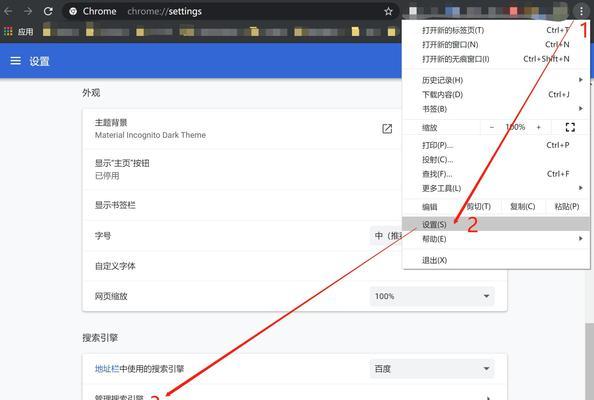Click the page vertical scrollbar thumb
Image resolution: width=594 pixels, height=400 pixels.
coord(589,361)
